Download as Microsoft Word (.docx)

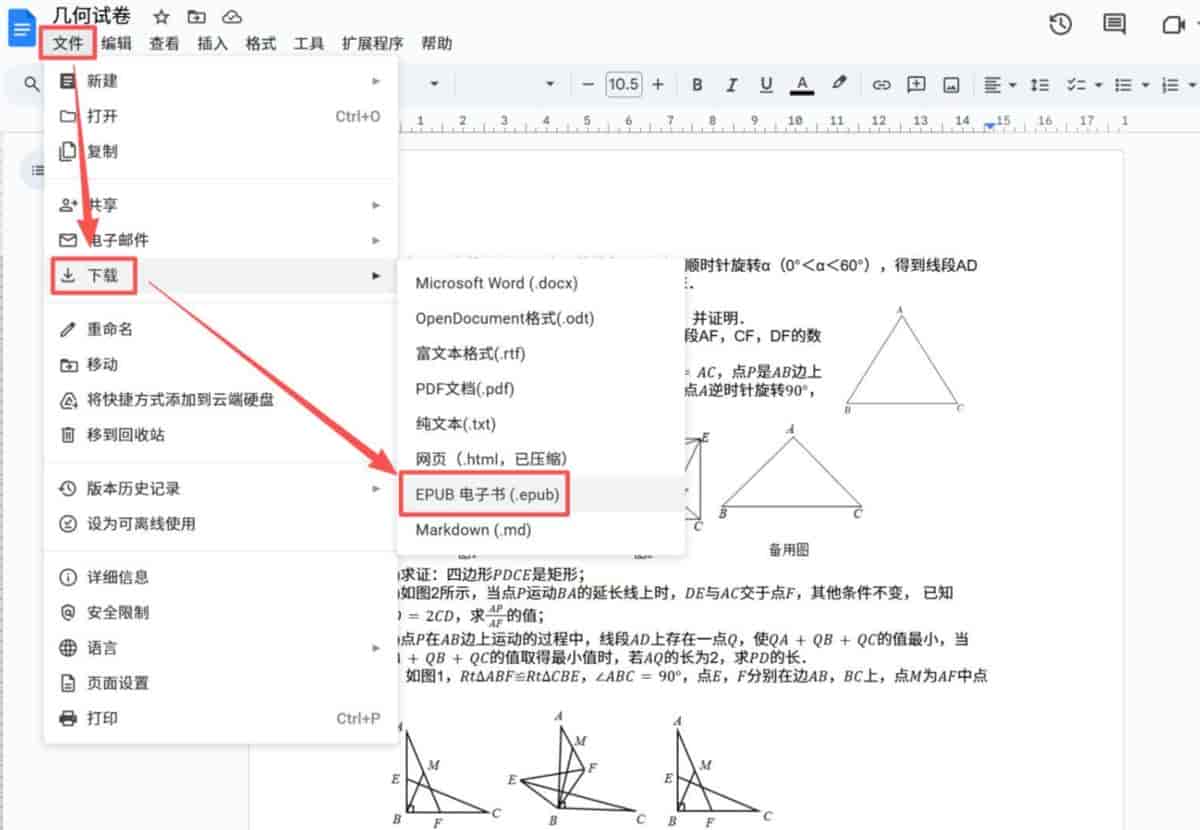[x=541, y=283]
